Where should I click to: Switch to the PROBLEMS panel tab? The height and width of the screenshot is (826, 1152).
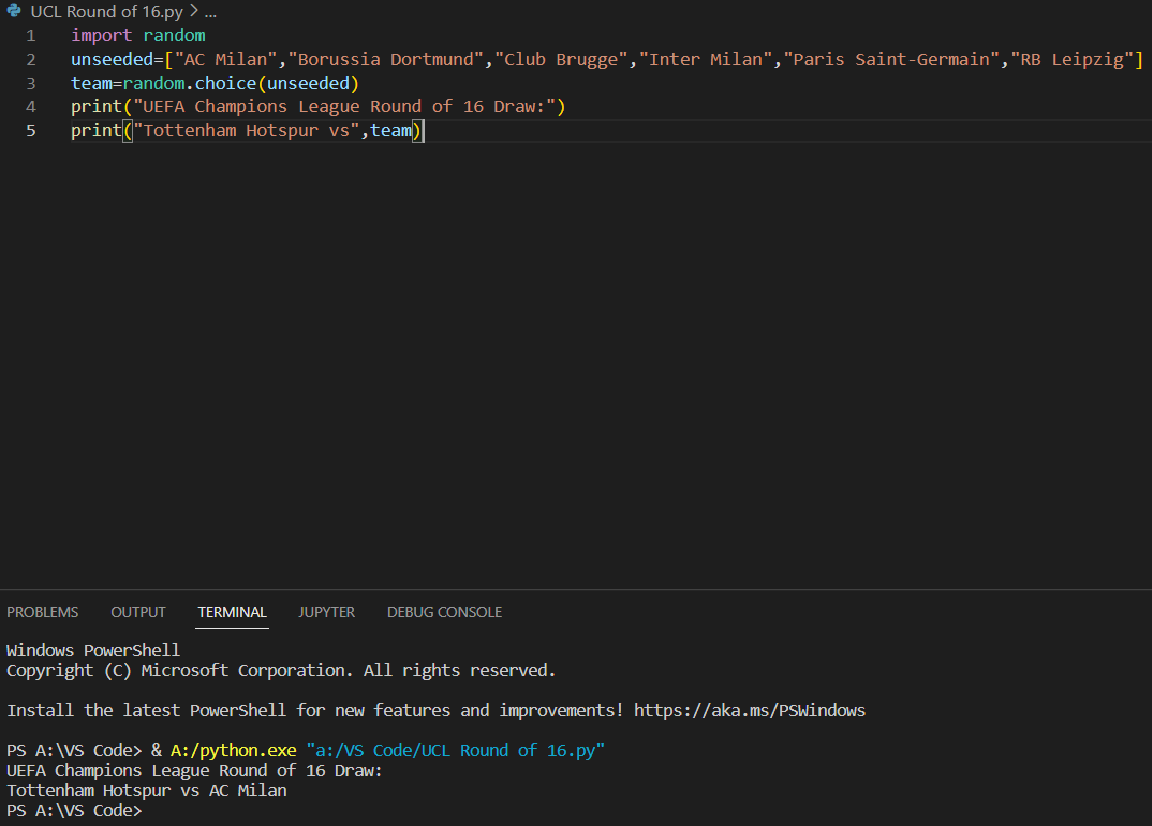point(43,612)
